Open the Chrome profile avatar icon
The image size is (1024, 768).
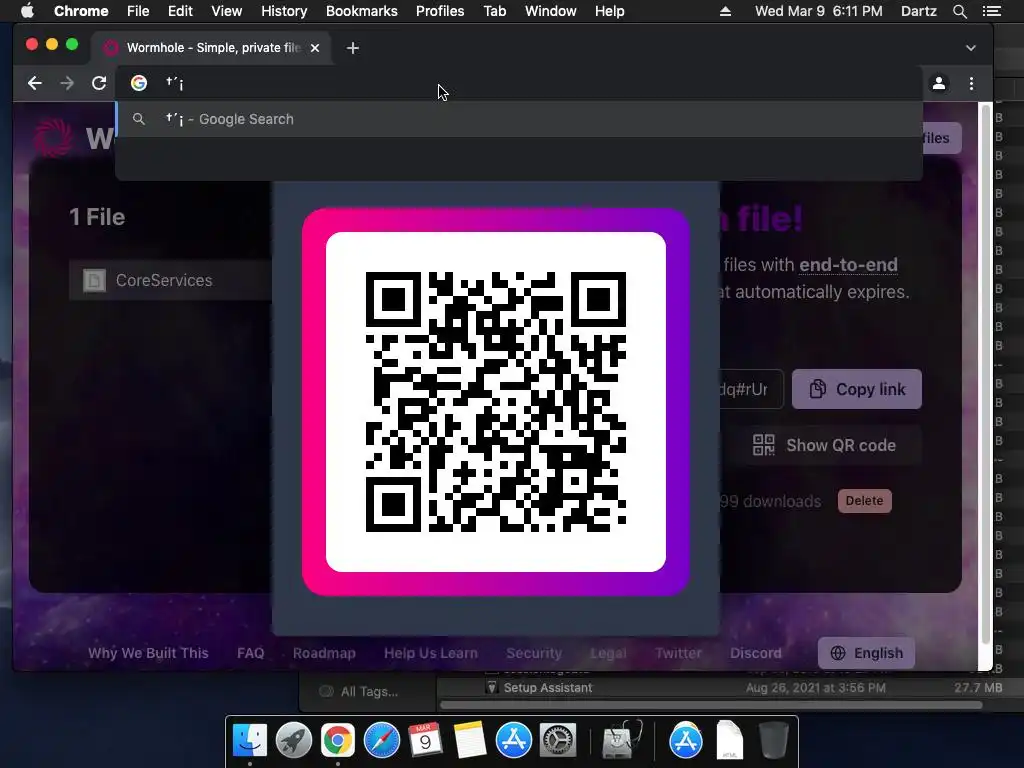938,83
